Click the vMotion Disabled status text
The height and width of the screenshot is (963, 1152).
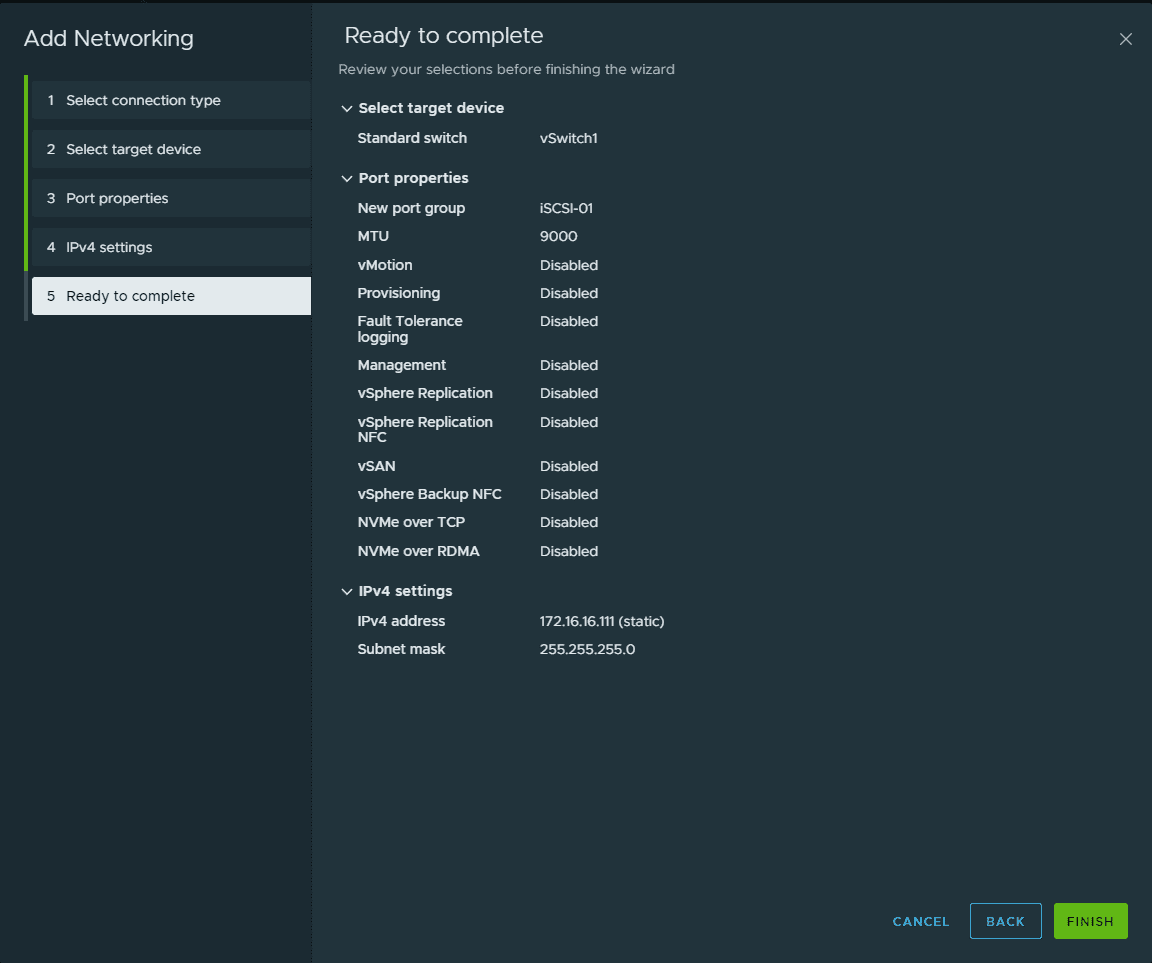point(568,265)
